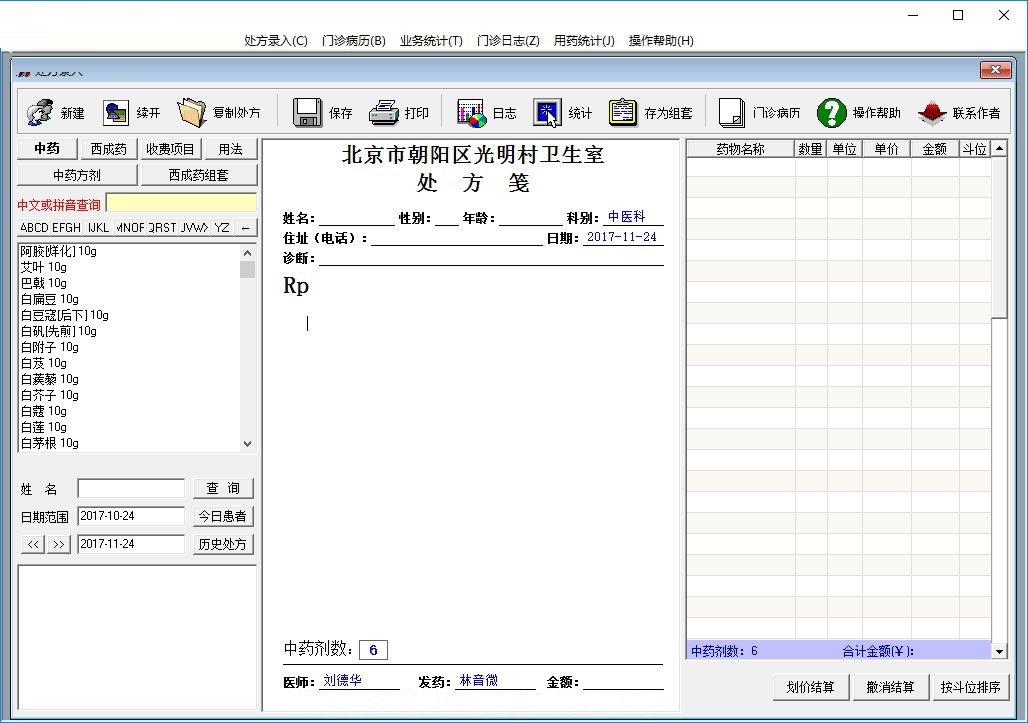The image size is (1028, 723).
Task: Click the 存为组套 clipboard icon
Action: click(x=623, y=113)
